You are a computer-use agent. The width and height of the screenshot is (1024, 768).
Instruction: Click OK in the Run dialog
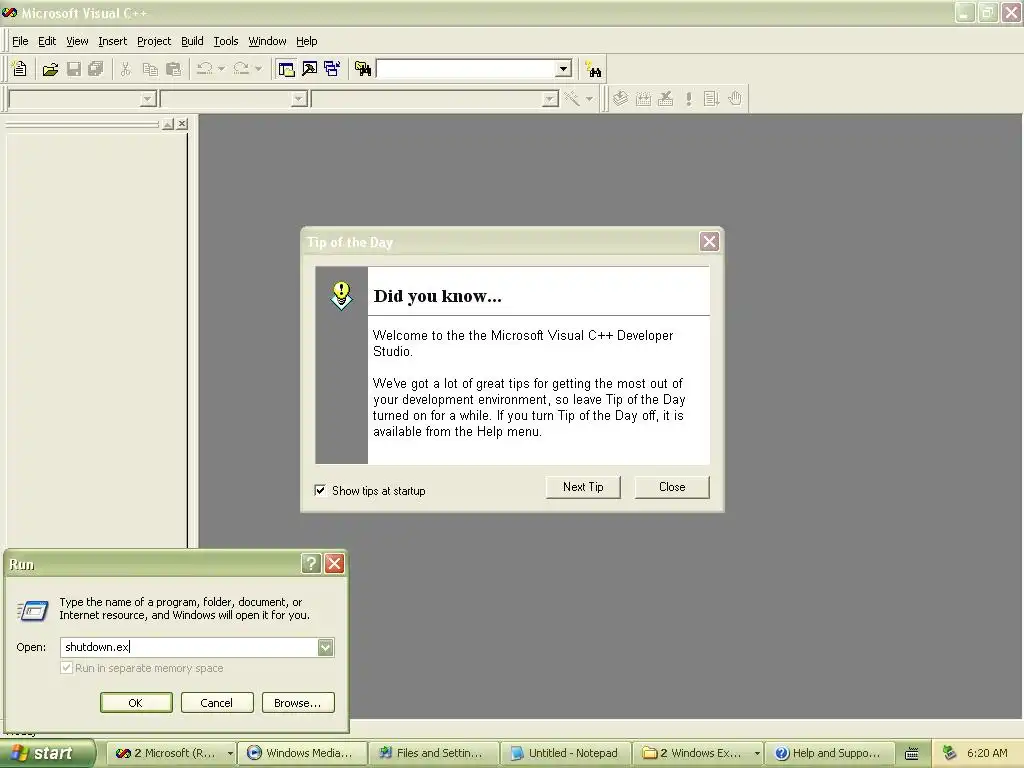coord(136,703)
